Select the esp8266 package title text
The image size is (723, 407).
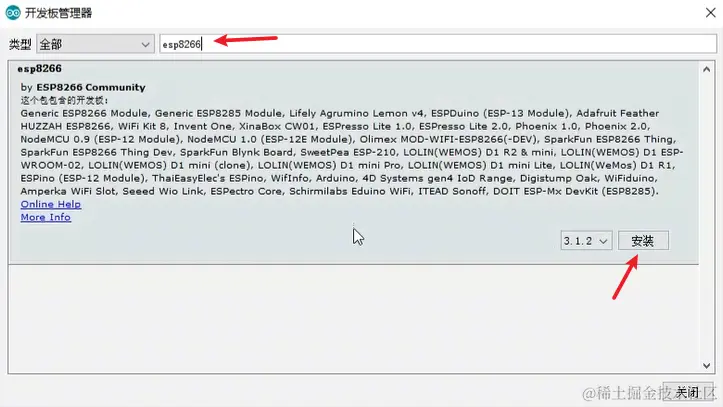coord(40,69)
